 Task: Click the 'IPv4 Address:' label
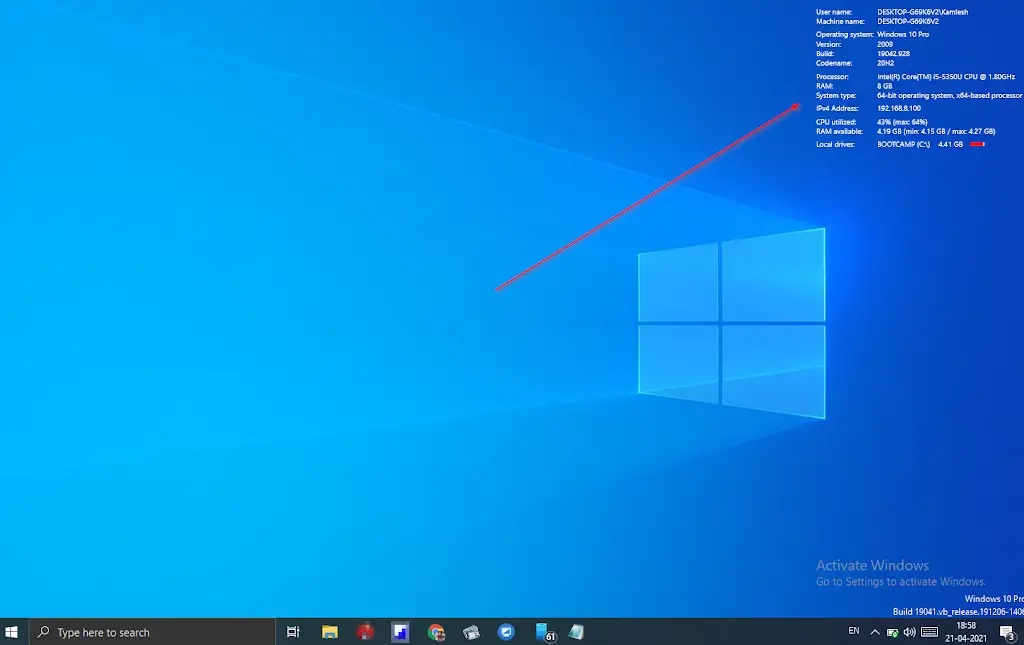tap(837, 108)
